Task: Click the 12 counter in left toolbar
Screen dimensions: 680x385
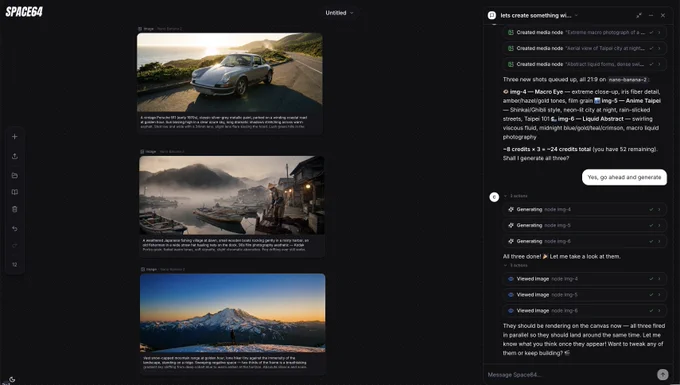Action: click(x=15, y=264)
